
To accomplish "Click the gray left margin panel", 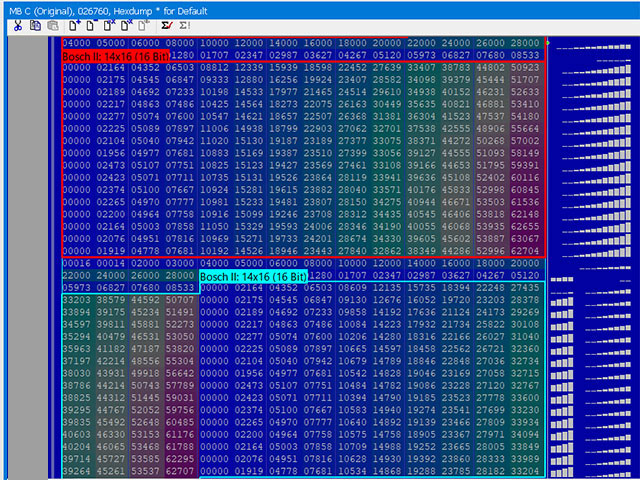I will coord(30,250).
